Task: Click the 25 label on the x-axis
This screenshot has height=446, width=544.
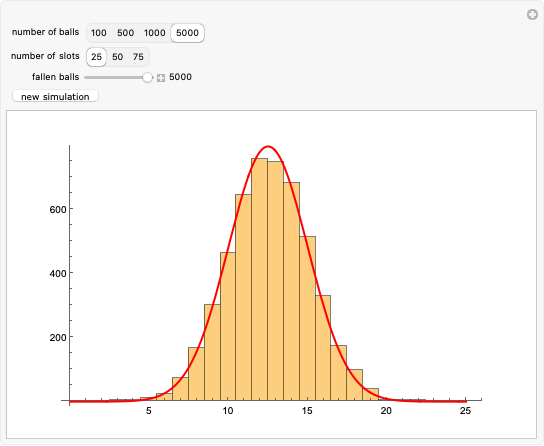Action: [465, 411]
